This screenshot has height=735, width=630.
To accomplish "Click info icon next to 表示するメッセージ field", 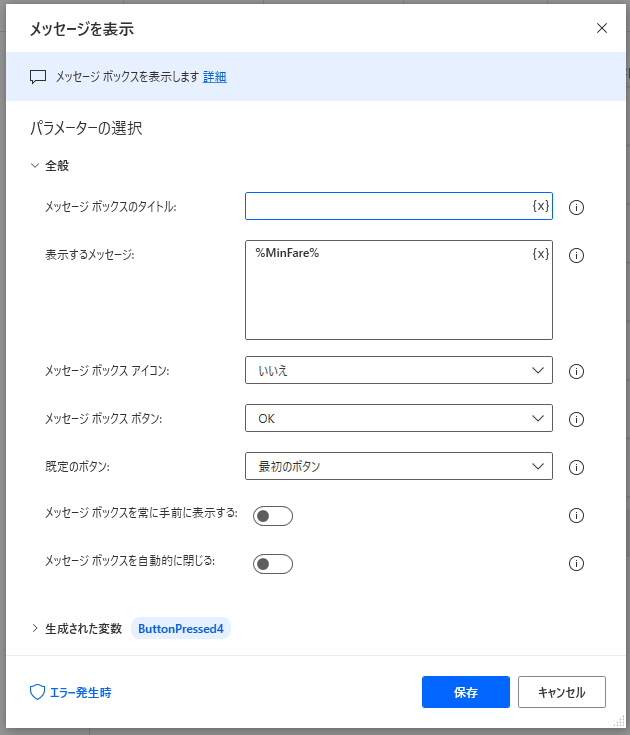I will point(576,255).
